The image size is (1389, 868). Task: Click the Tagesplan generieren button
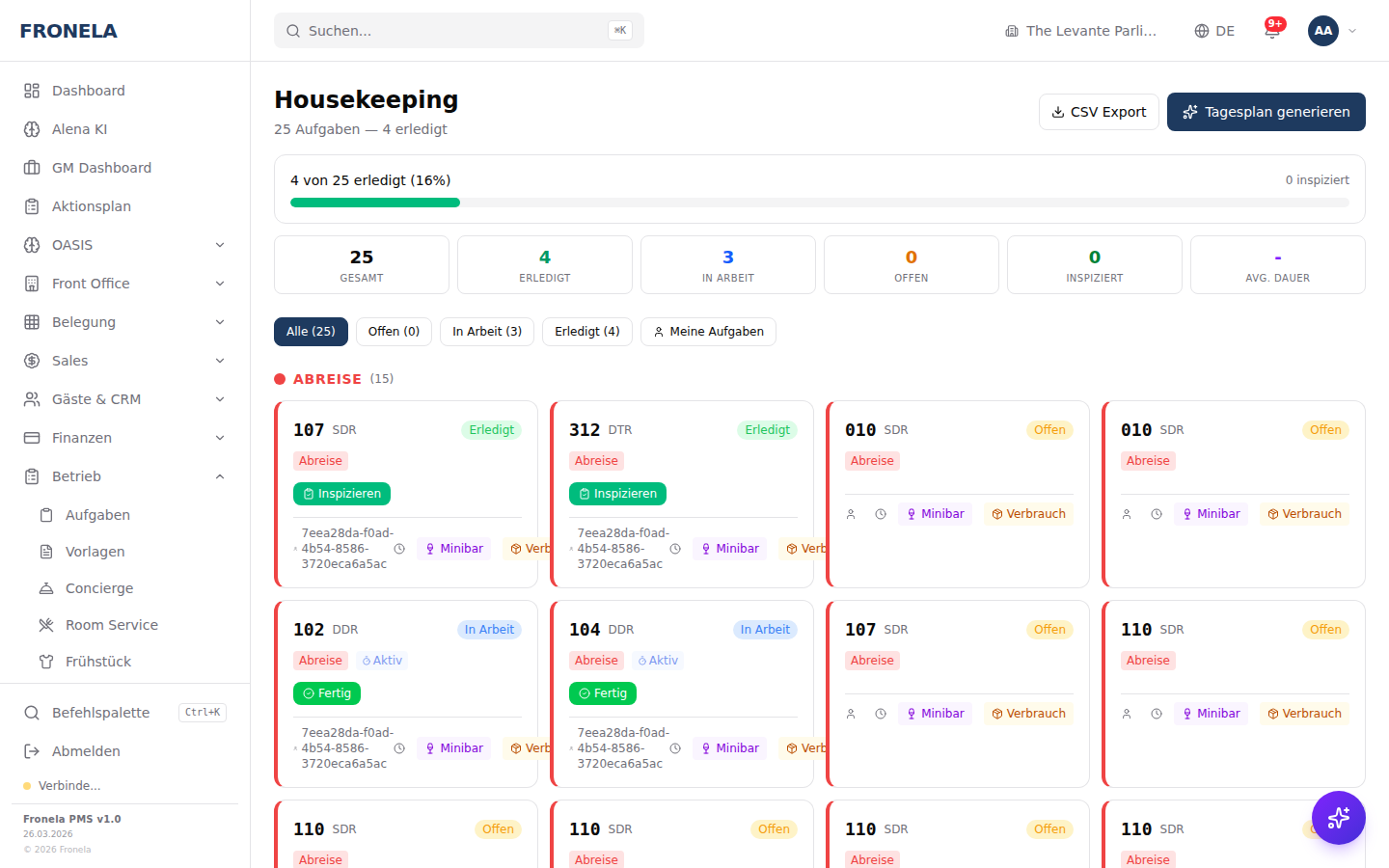click(x=1266, y=112)
